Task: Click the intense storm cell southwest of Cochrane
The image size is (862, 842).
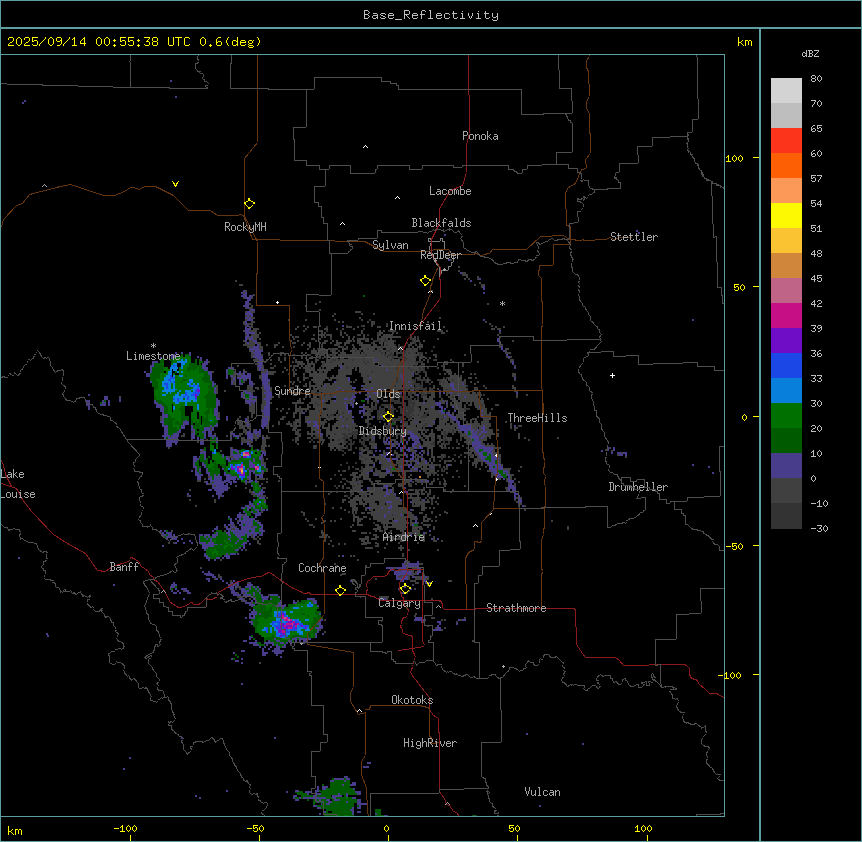Action: pos(286,623)
